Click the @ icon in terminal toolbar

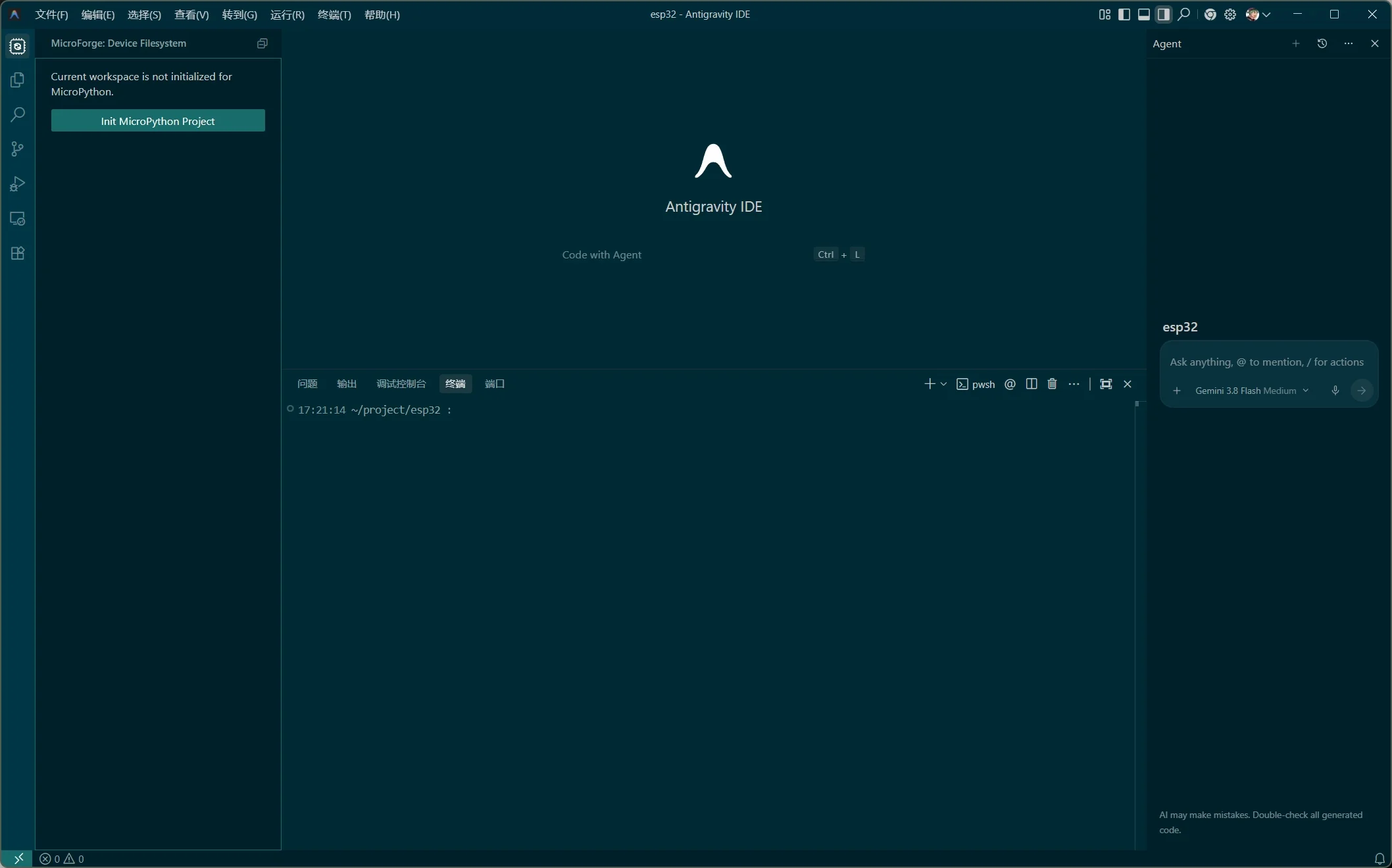(x=1010, y=384)
